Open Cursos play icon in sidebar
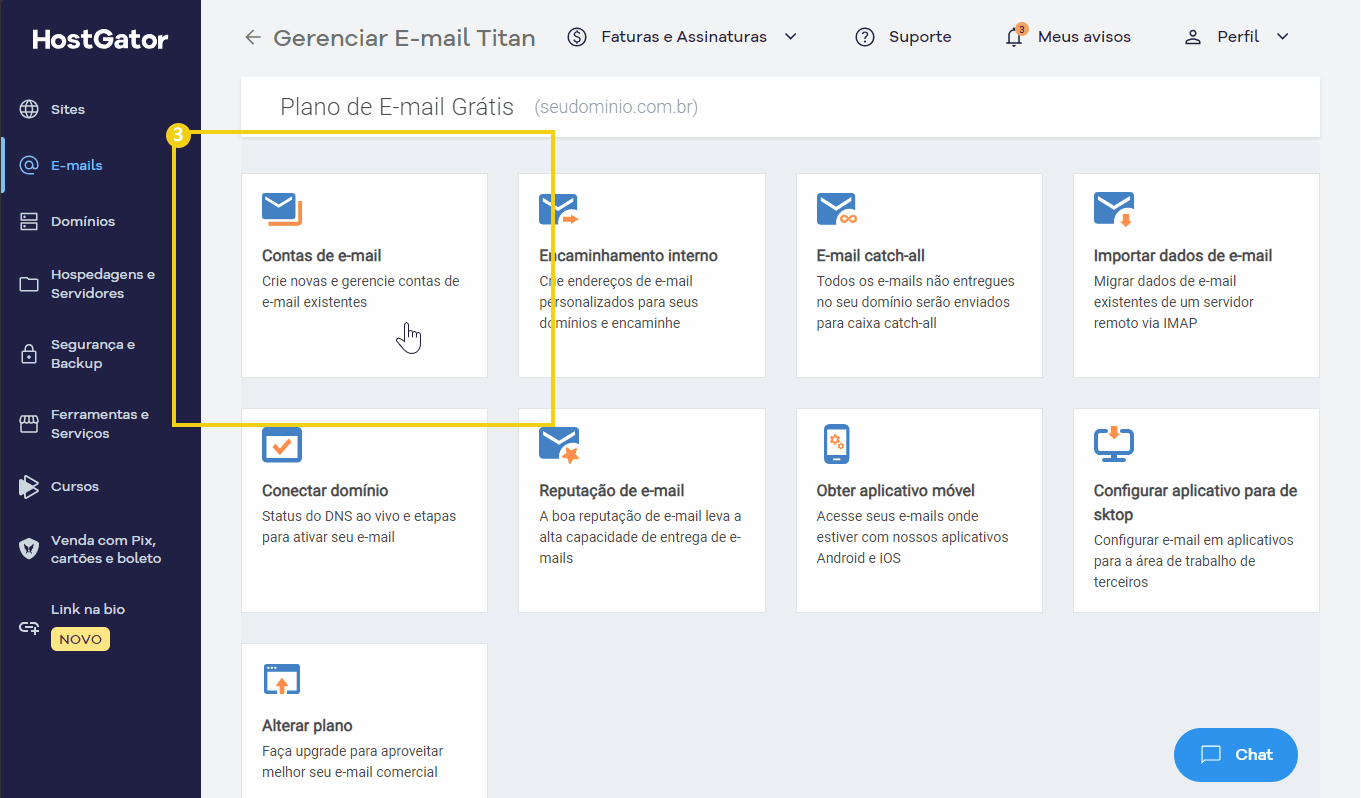1361x798 pixels. (29, 487)
